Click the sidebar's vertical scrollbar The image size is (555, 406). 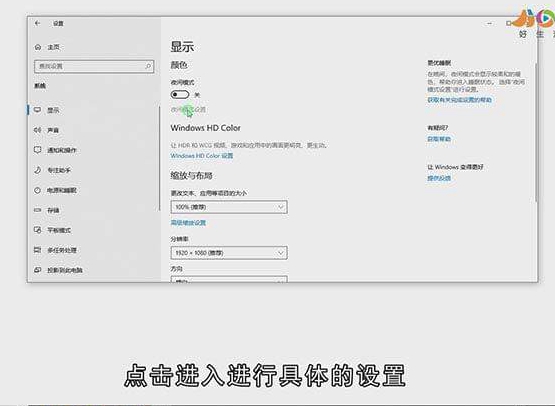(x=159, y=158)
